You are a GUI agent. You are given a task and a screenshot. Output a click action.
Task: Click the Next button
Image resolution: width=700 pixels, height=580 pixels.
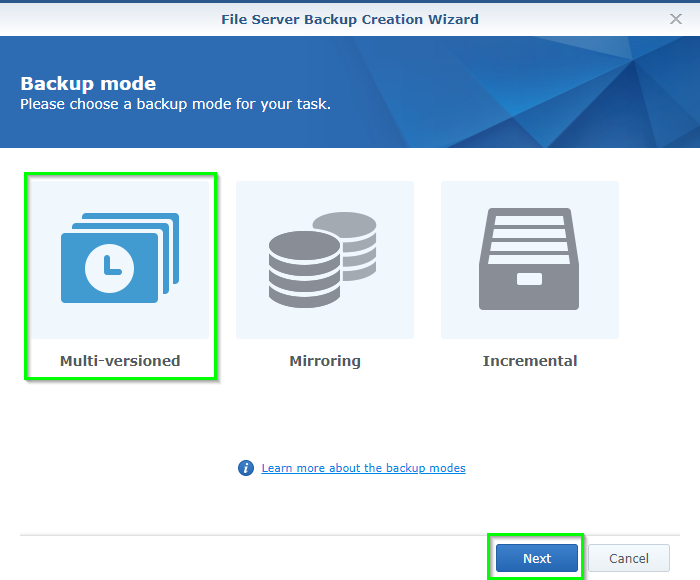[537, 558]
